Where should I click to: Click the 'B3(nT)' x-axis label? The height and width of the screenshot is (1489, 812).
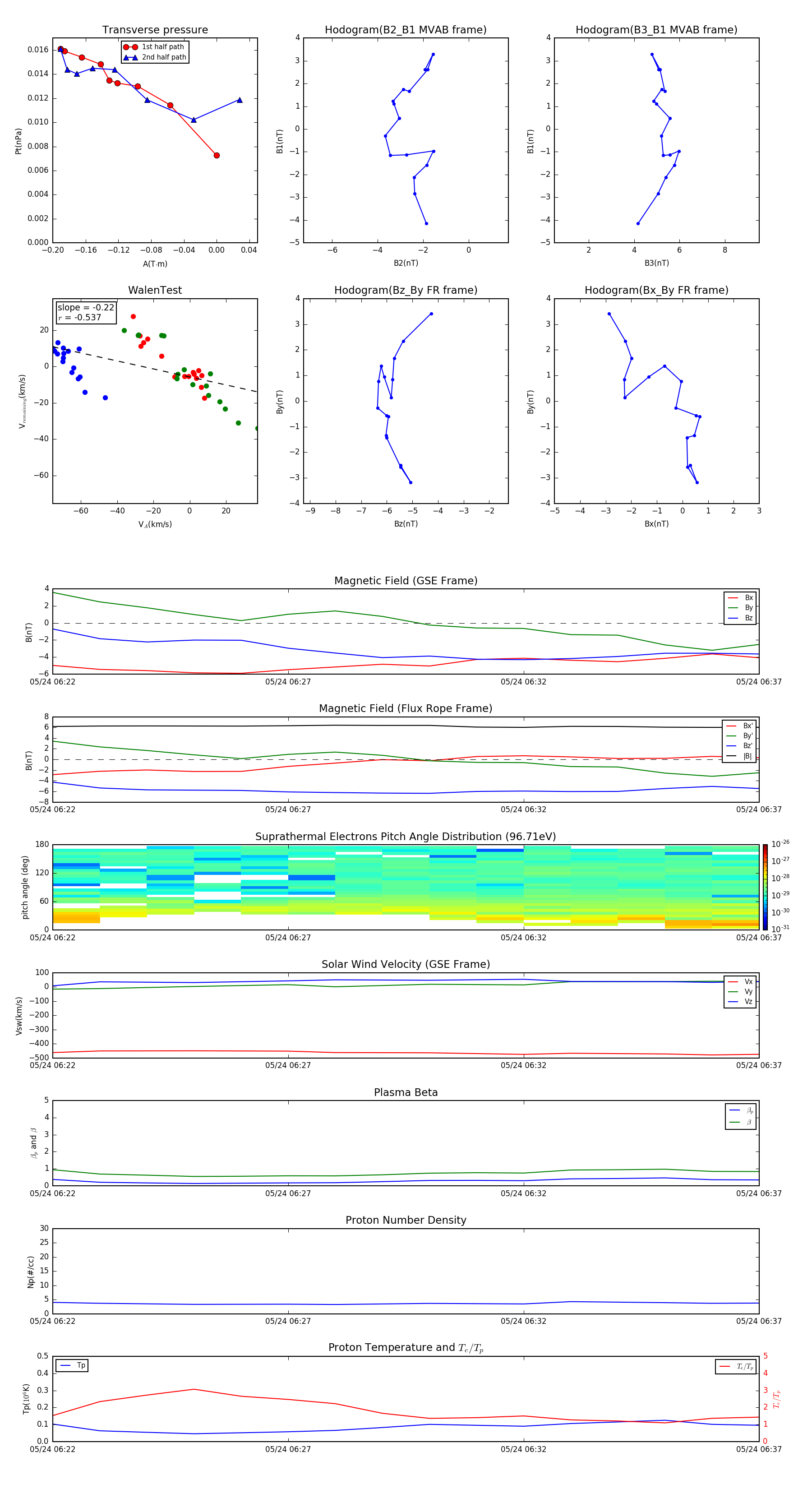click(x=656, y=263)
